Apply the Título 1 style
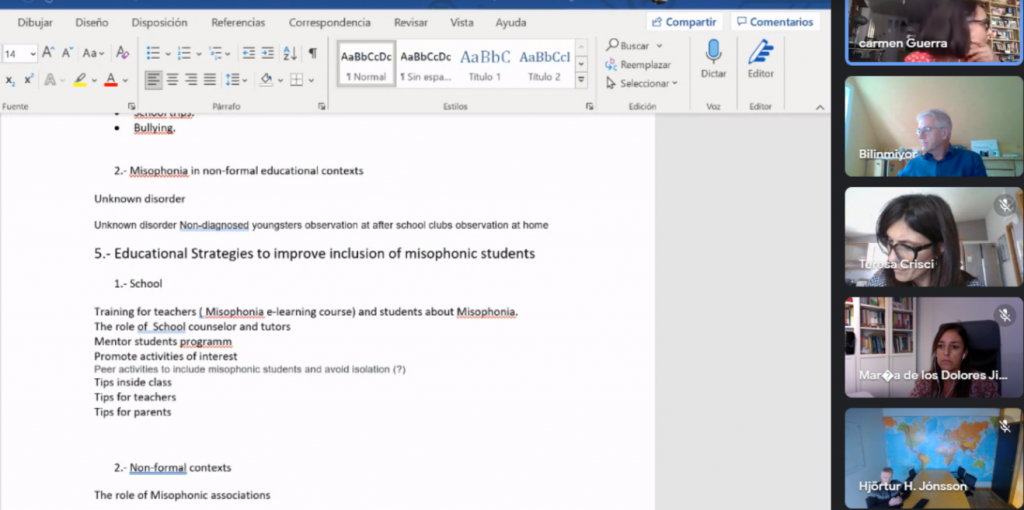1024x510 pixels. pyautogui.click(x=485, y=64)
